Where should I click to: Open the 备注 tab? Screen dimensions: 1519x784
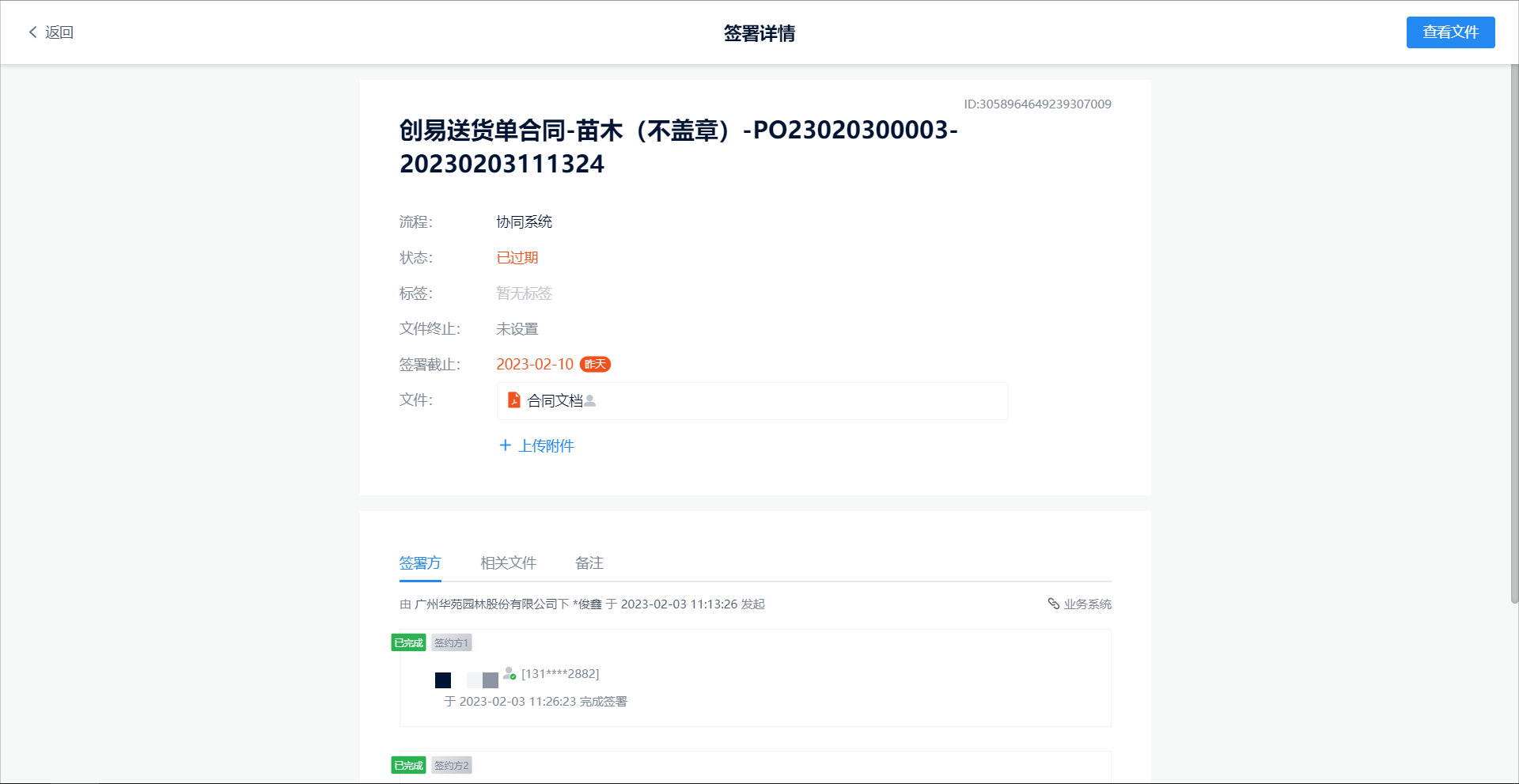point(589,563)
